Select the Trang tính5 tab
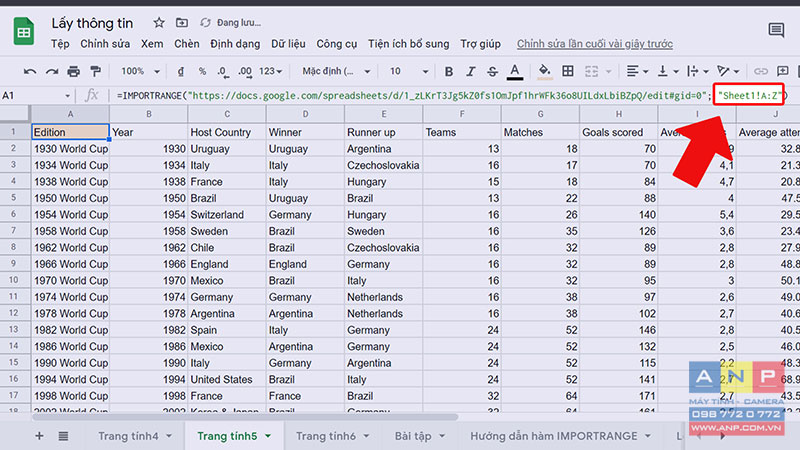The height and width of the screenshot is (450, 800). tap(228, 436)
